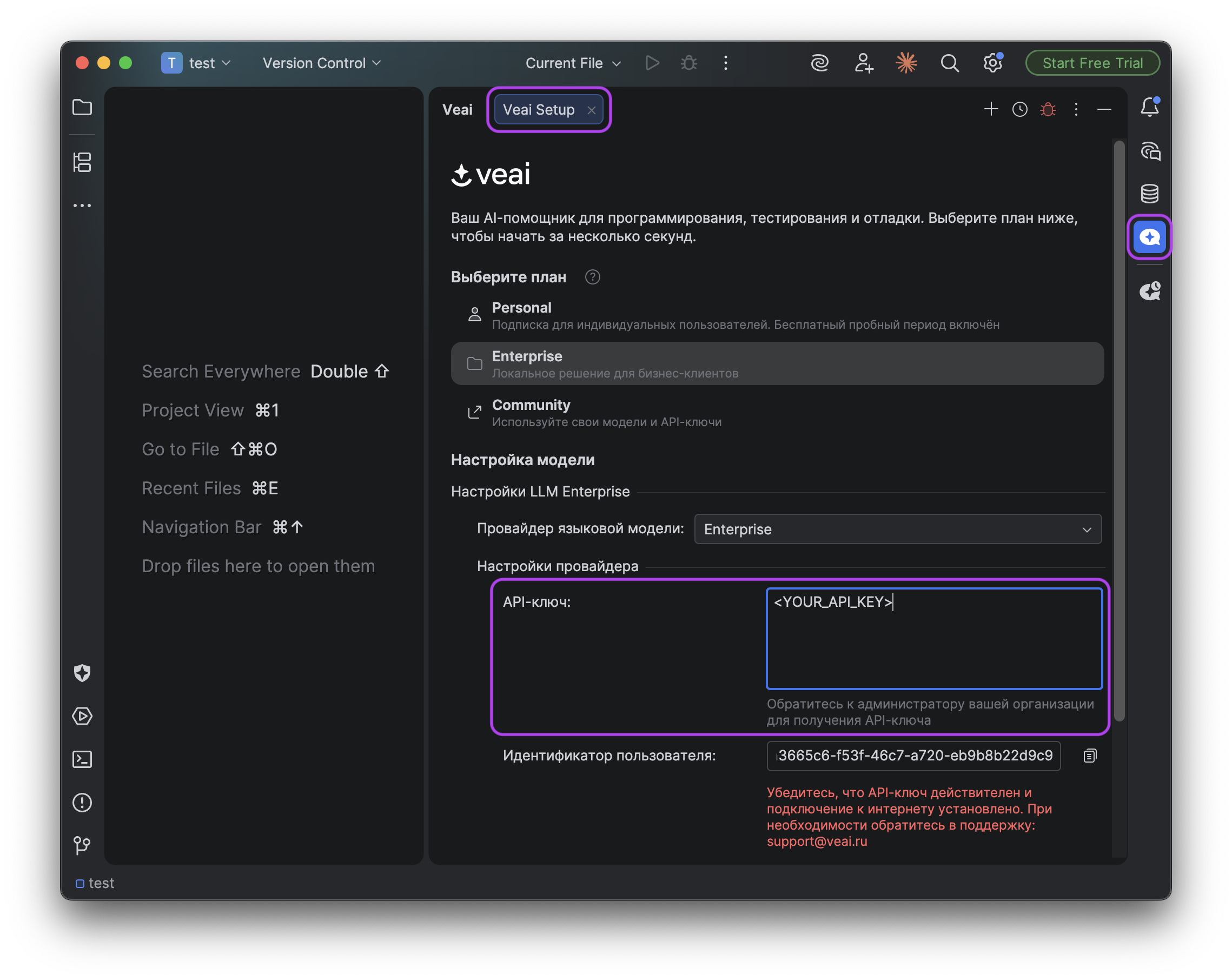Select the Personal plan
1232x980 pixels.
(777, 315)
